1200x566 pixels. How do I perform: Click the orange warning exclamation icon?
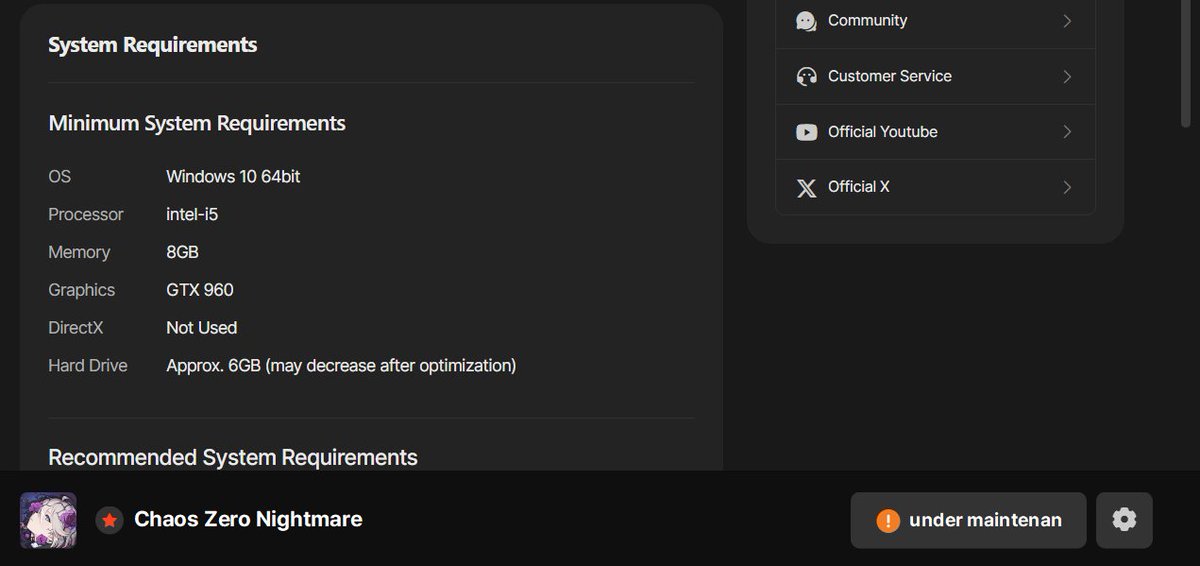(887, 521)
